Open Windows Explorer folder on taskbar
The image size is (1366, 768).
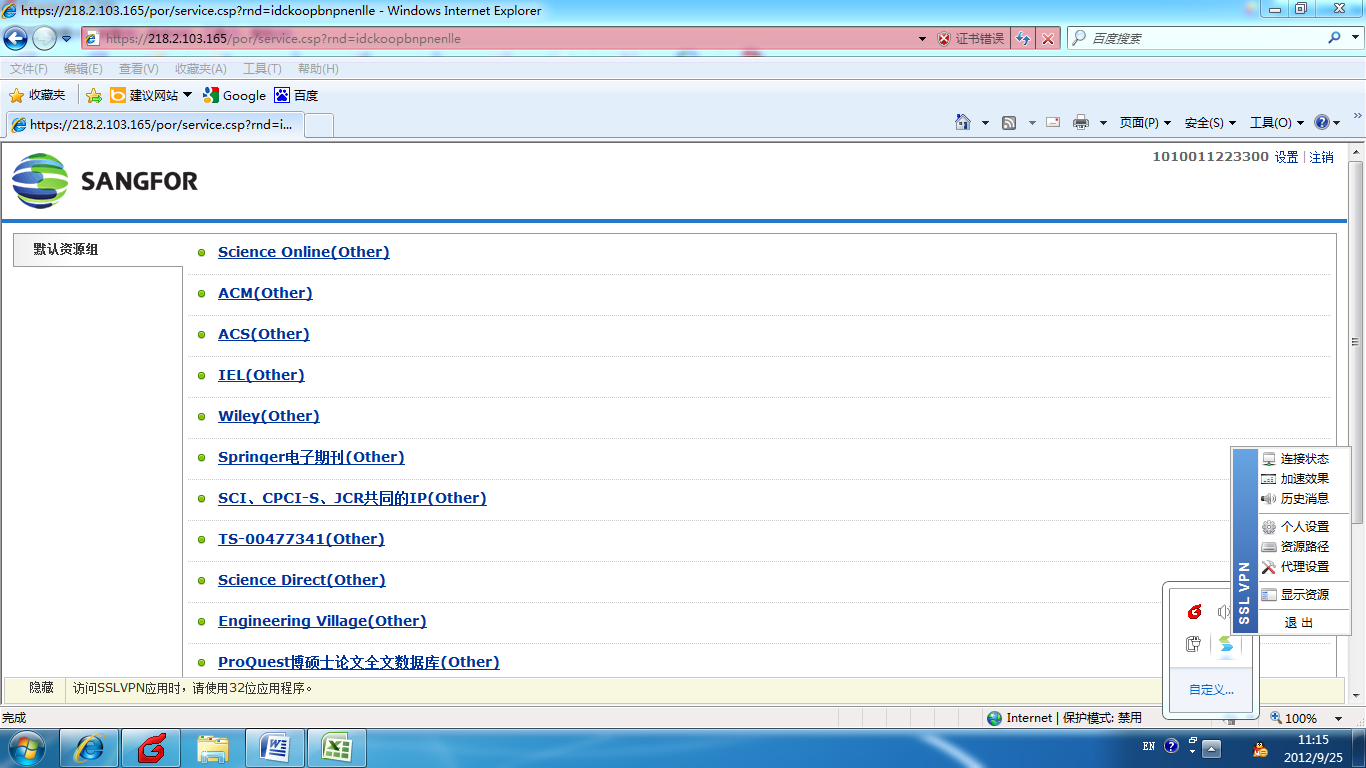tap(214, 748)
